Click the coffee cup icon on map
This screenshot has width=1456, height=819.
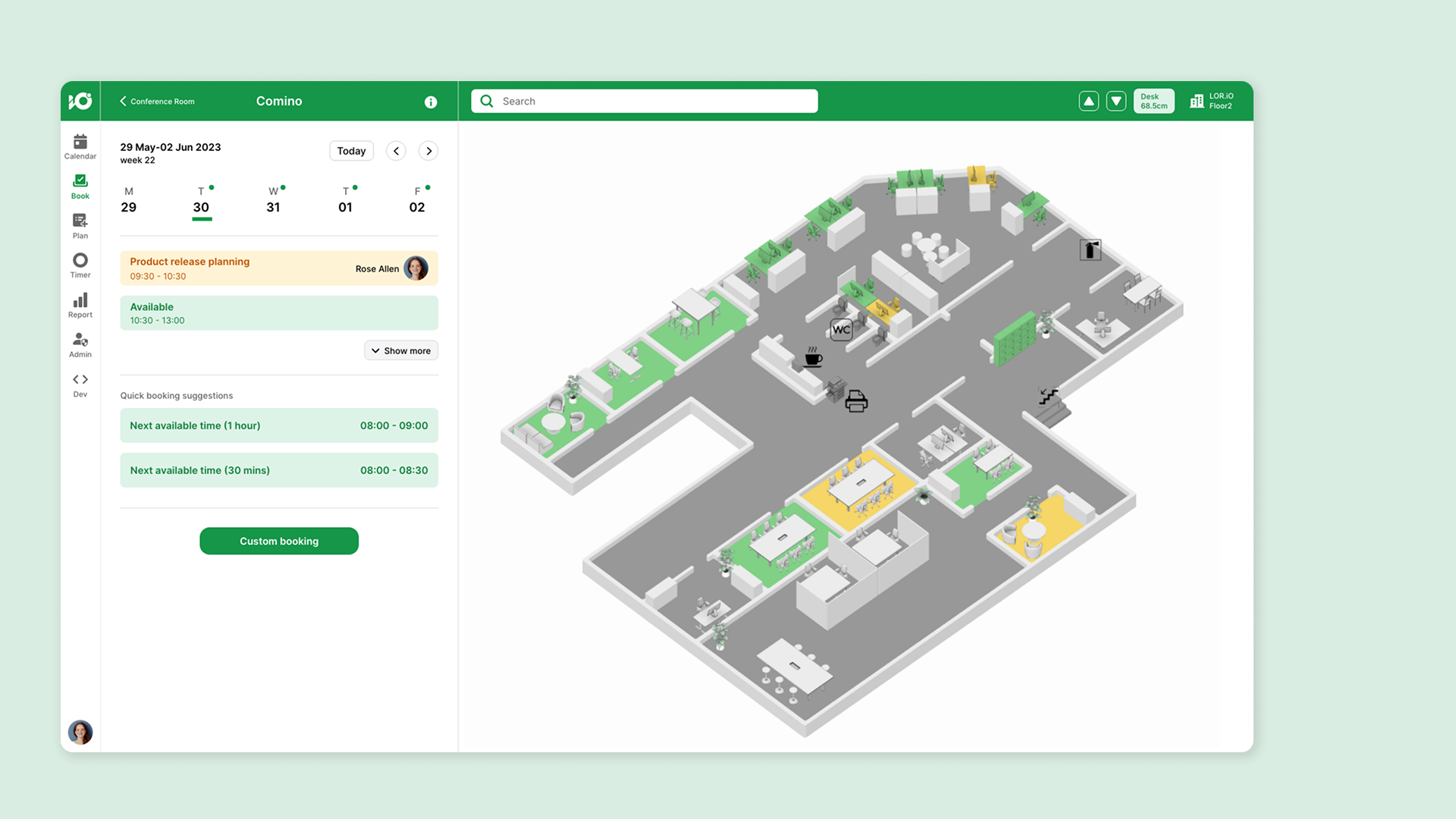click(x=813, y=356)
